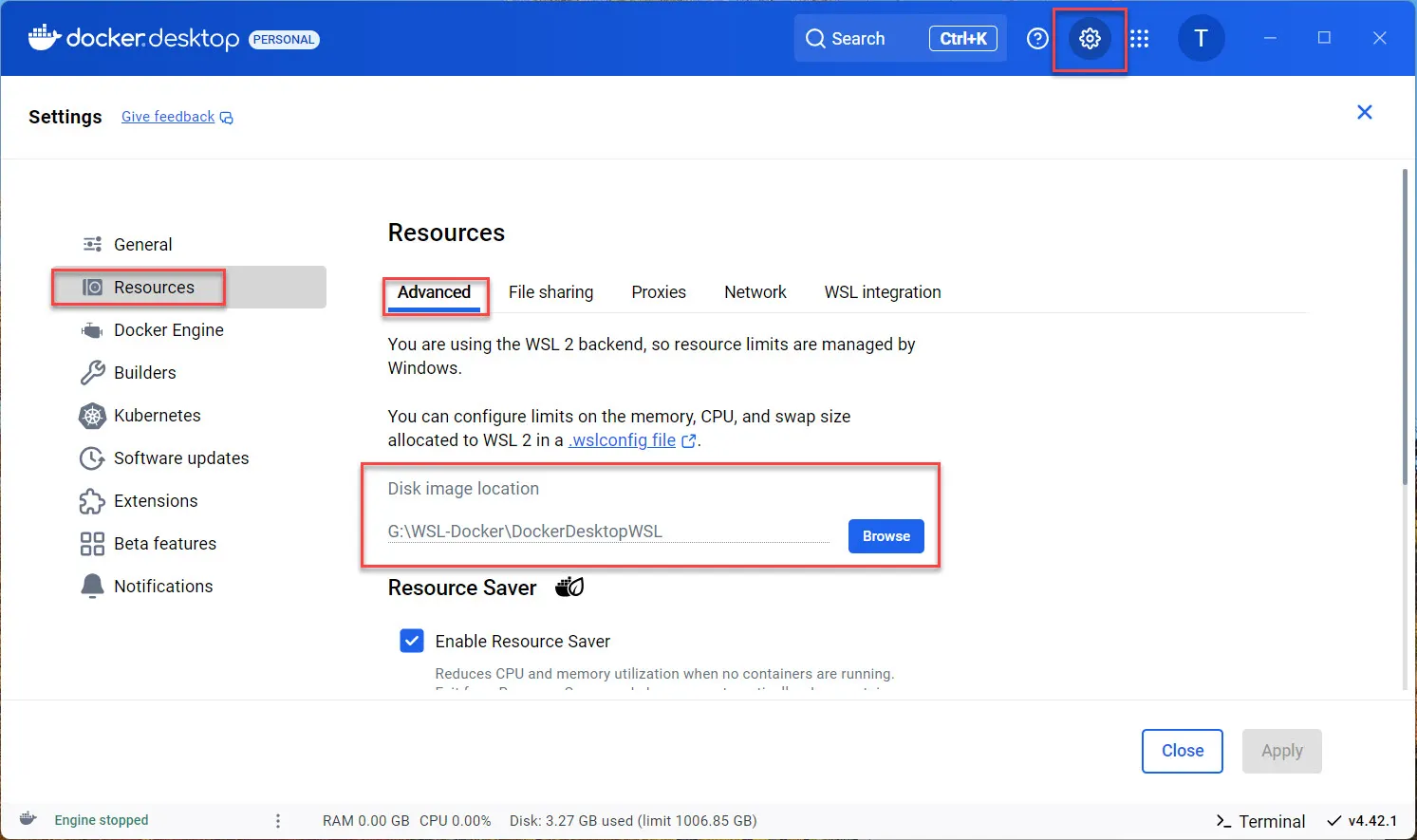
Task: Open the .wslconfig file link
Action: point(623,439)
